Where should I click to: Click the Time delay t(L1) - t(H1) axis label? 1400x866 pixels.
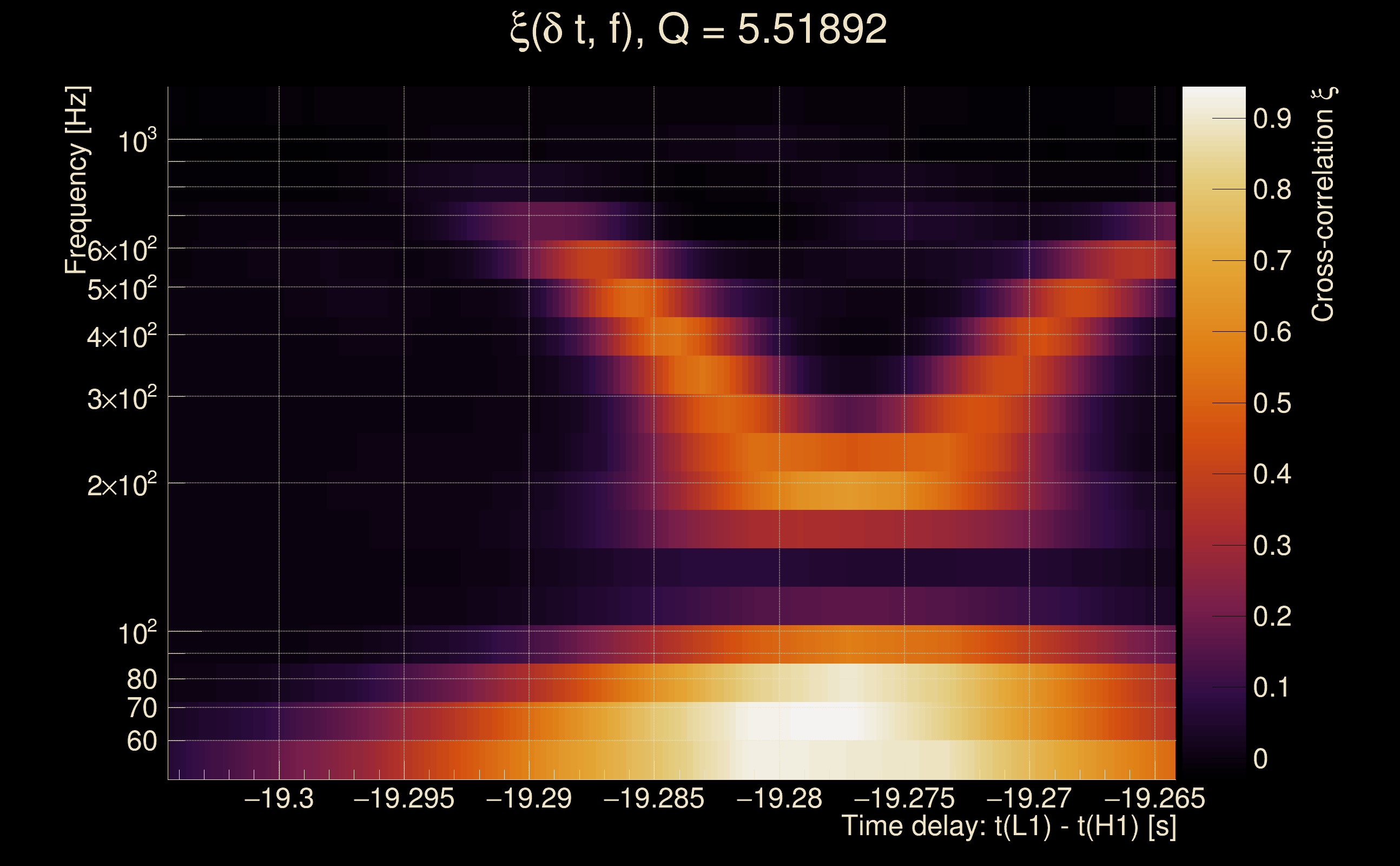point(1008,826)
